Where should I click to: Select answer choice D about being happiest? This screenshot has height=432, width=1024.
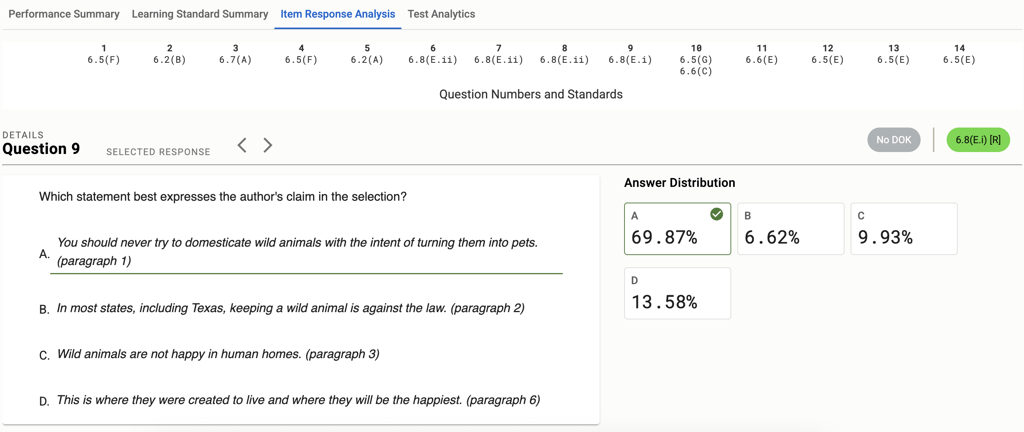298,400
